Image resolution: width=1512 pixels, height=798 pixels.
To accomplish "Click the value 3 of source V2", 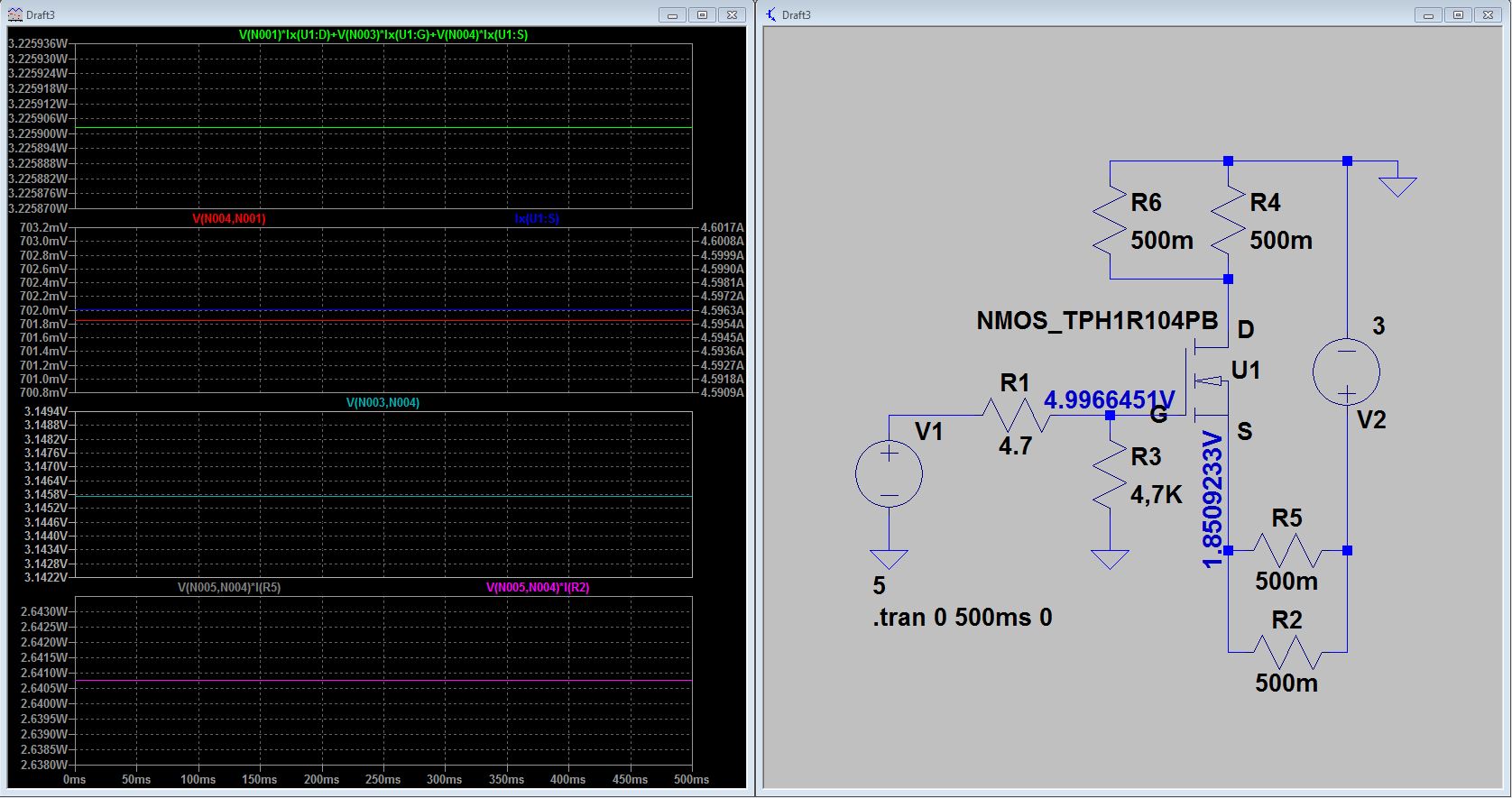I will point(1378,326).
